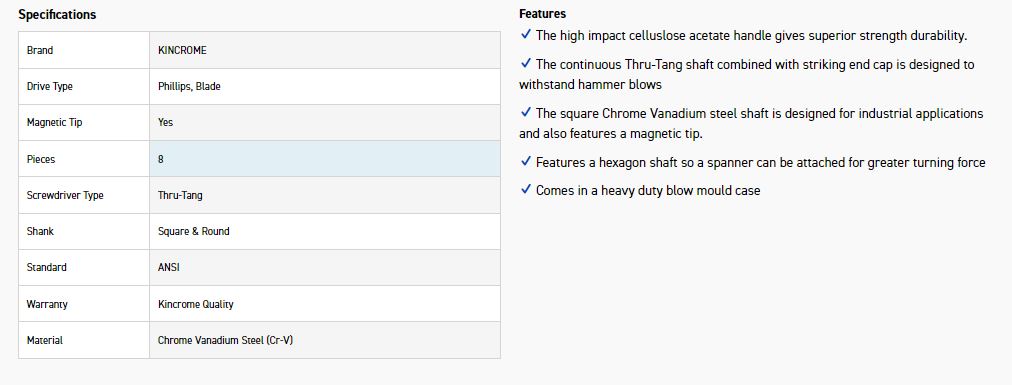
Task: Click the checkmark icon beside cellulose acetate handle feature
Action: tap(525, 35)
